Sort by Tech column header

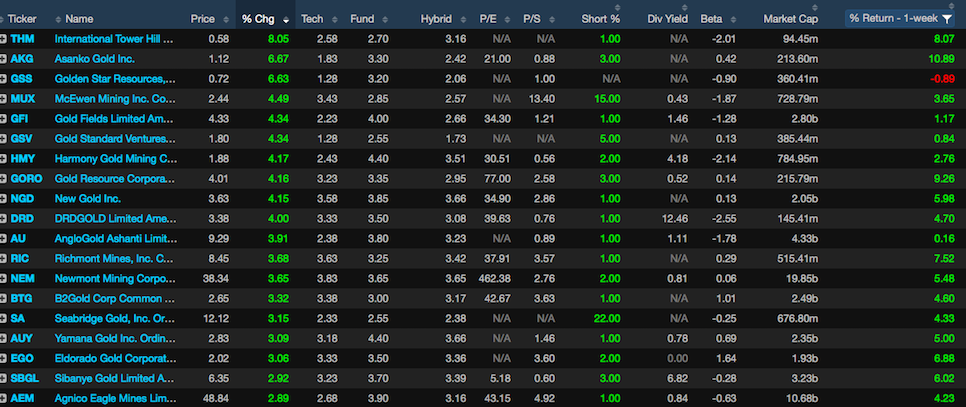[x=312, y=19]
